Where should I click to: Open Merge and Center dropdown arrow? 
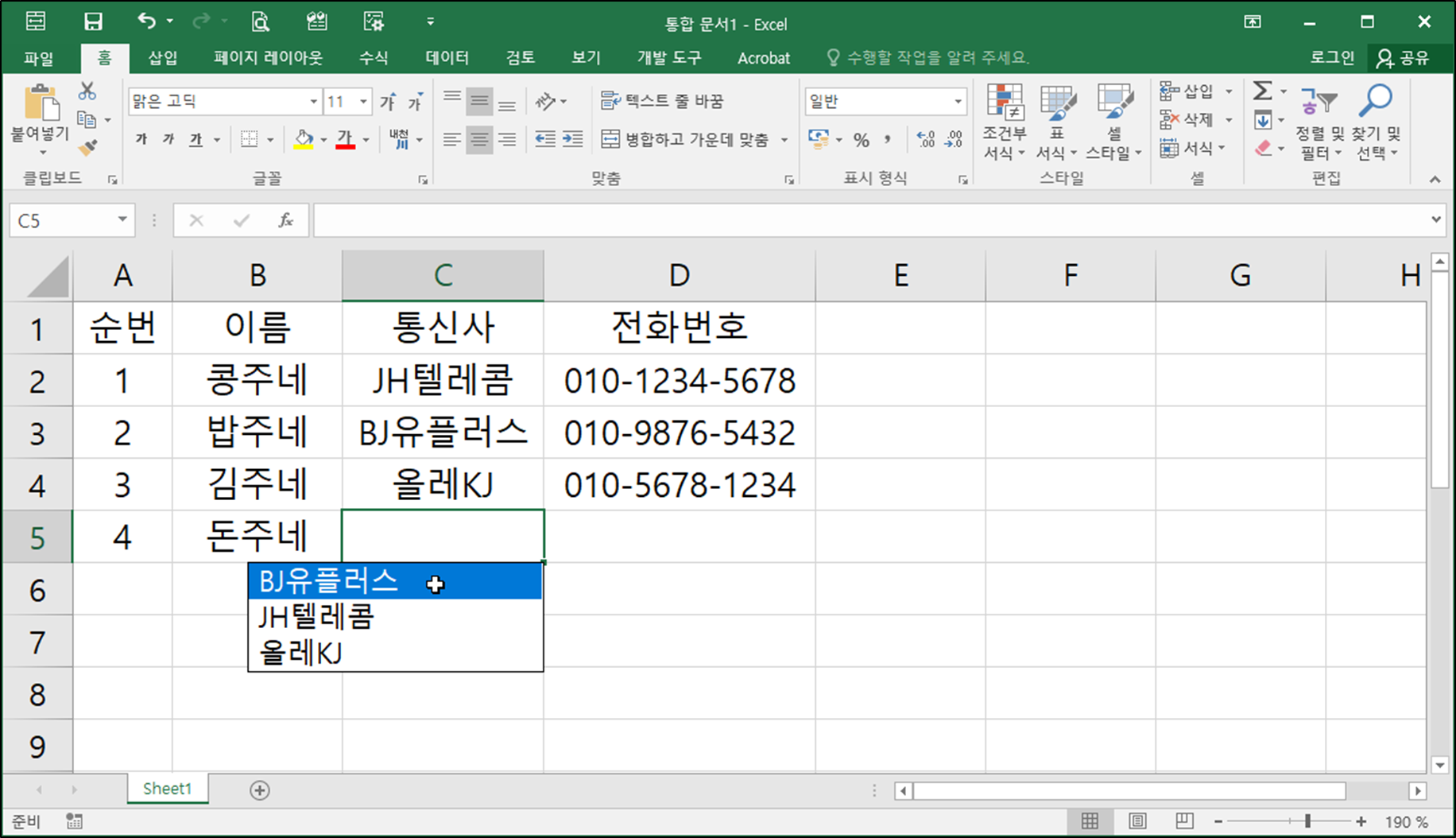pyautogui.click(x=784, y=140)
